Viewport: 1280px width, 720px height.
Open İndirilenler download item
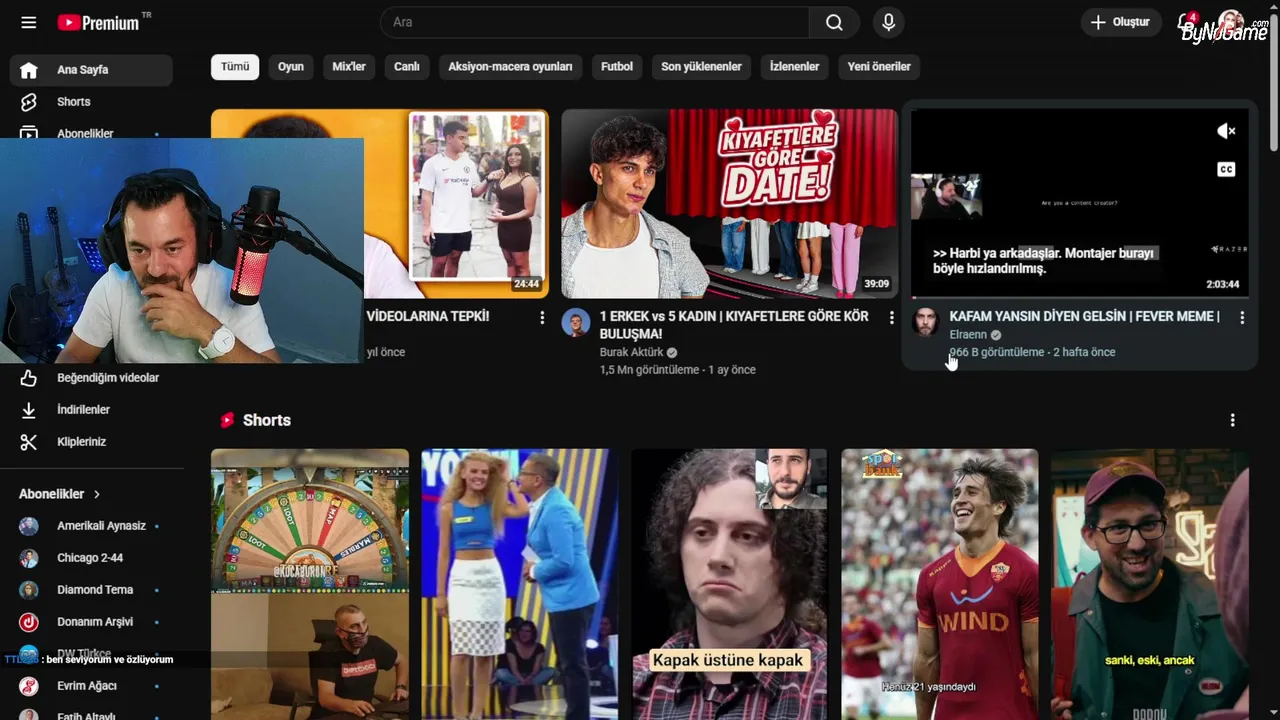[x=91, y=410]
